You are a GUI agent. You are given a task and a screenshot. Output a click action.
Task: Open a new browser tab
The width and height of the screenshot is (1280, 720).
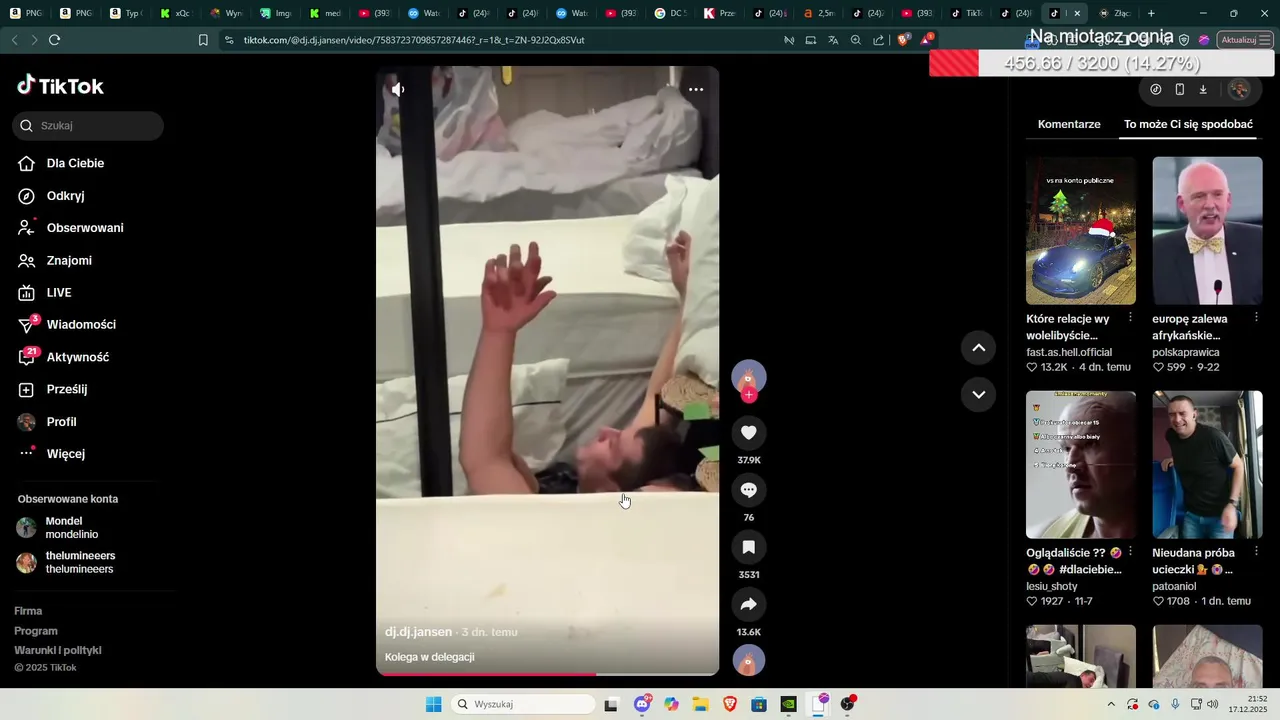pyautogui.click(x=1151, y=13)
